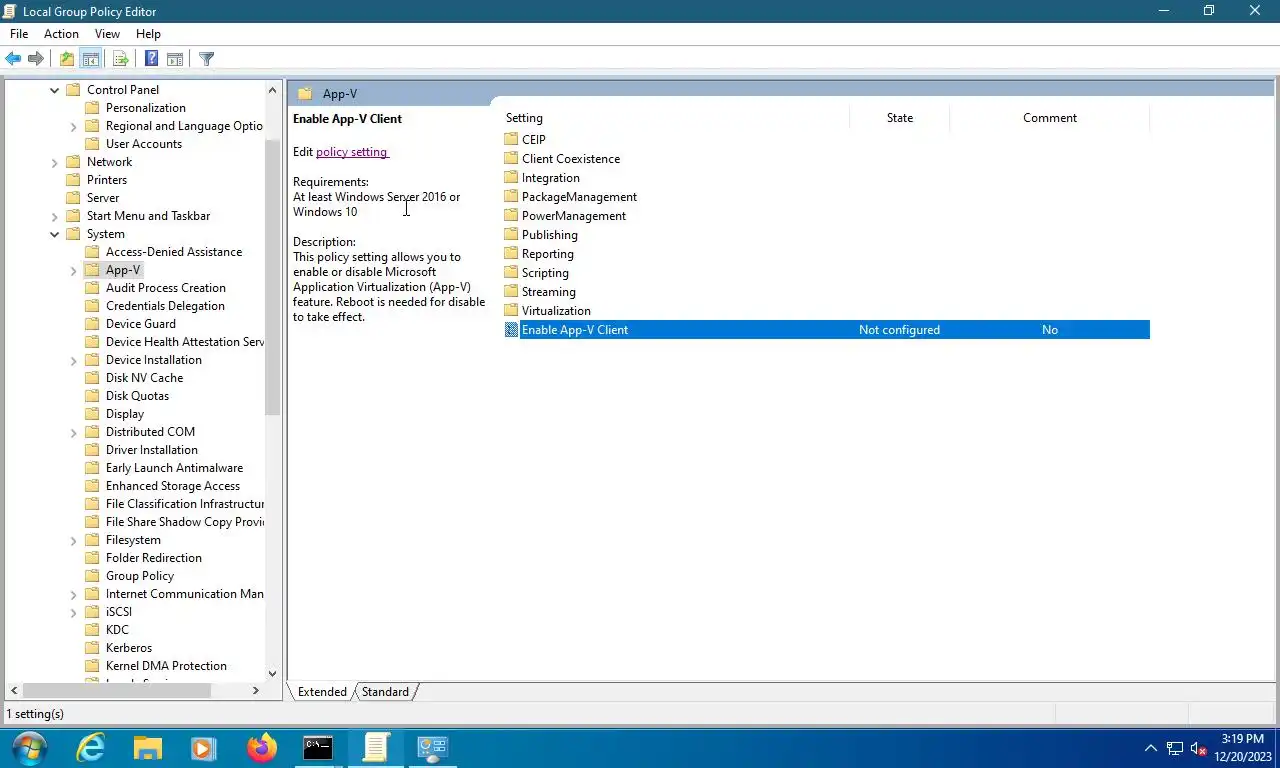Expand the Start Menu and Taskbar node
Image resolution: width=1280 pixels, height=768 pixels.
[x=55, y=216]
